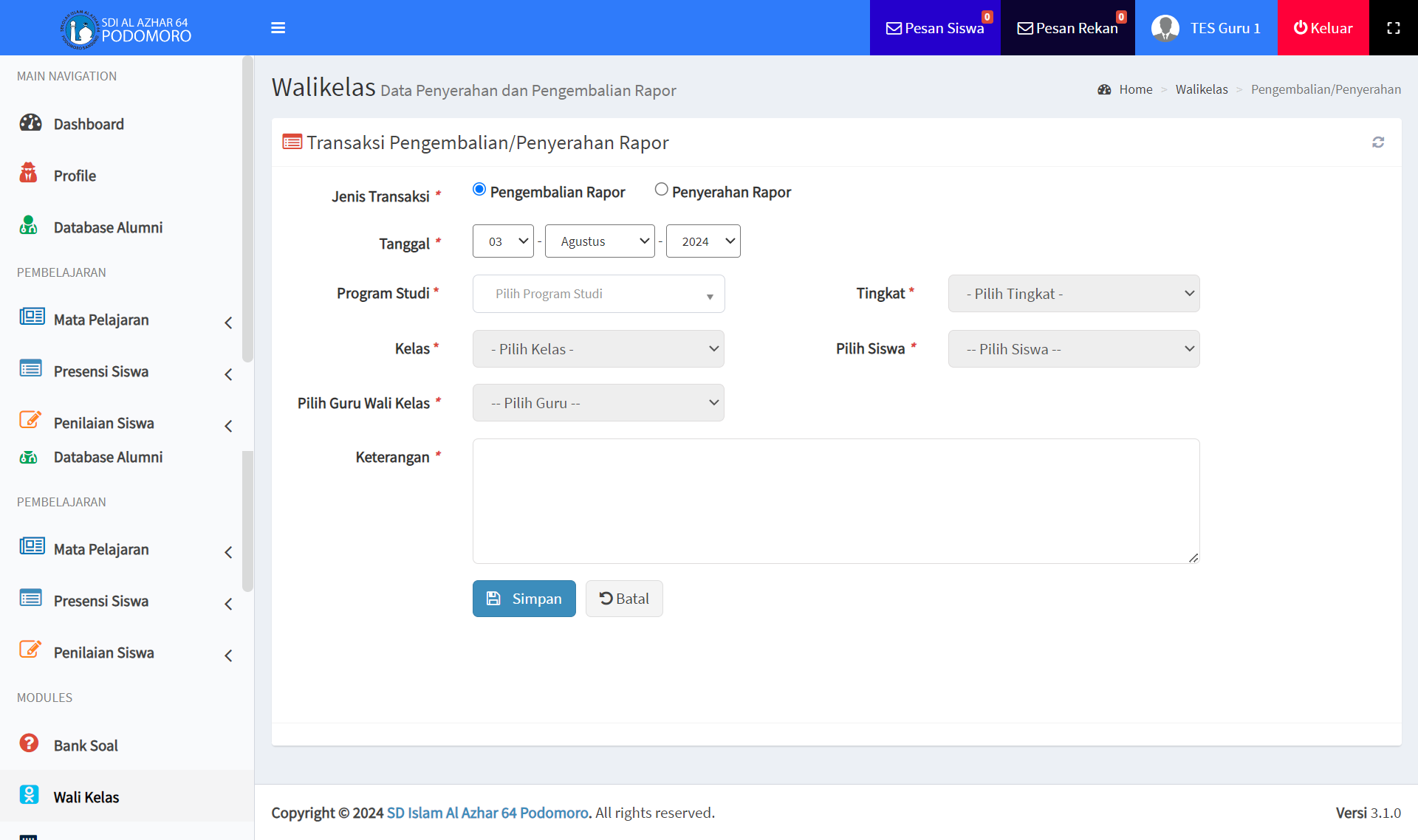The width and height of the screenshot is (1418, 840).
Task: Select Pengembalian Rapor radio option
Action: click(x=479, y=190)
